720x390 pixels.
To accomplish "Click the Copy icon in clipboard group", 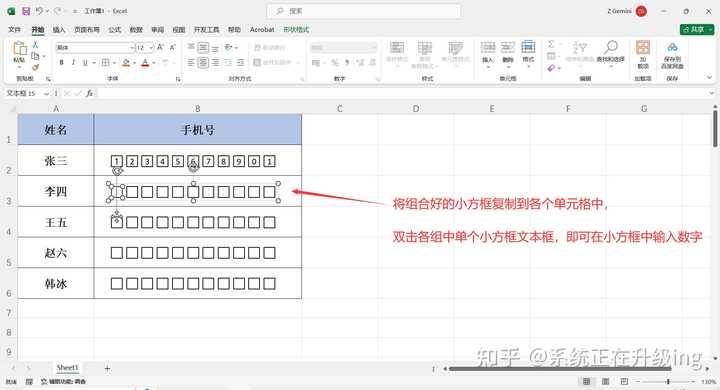I will [x=35, y=56].
